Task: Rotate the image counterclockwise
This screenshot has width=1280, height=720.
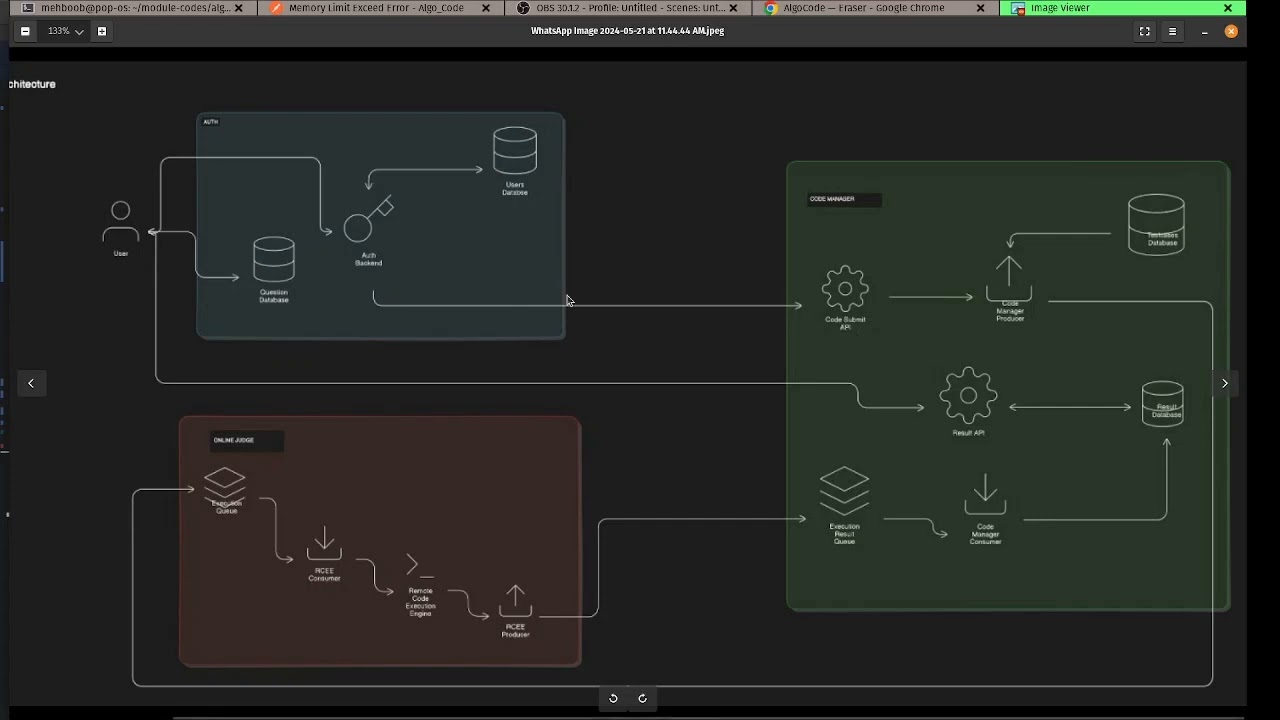Action: pos(613,699)
